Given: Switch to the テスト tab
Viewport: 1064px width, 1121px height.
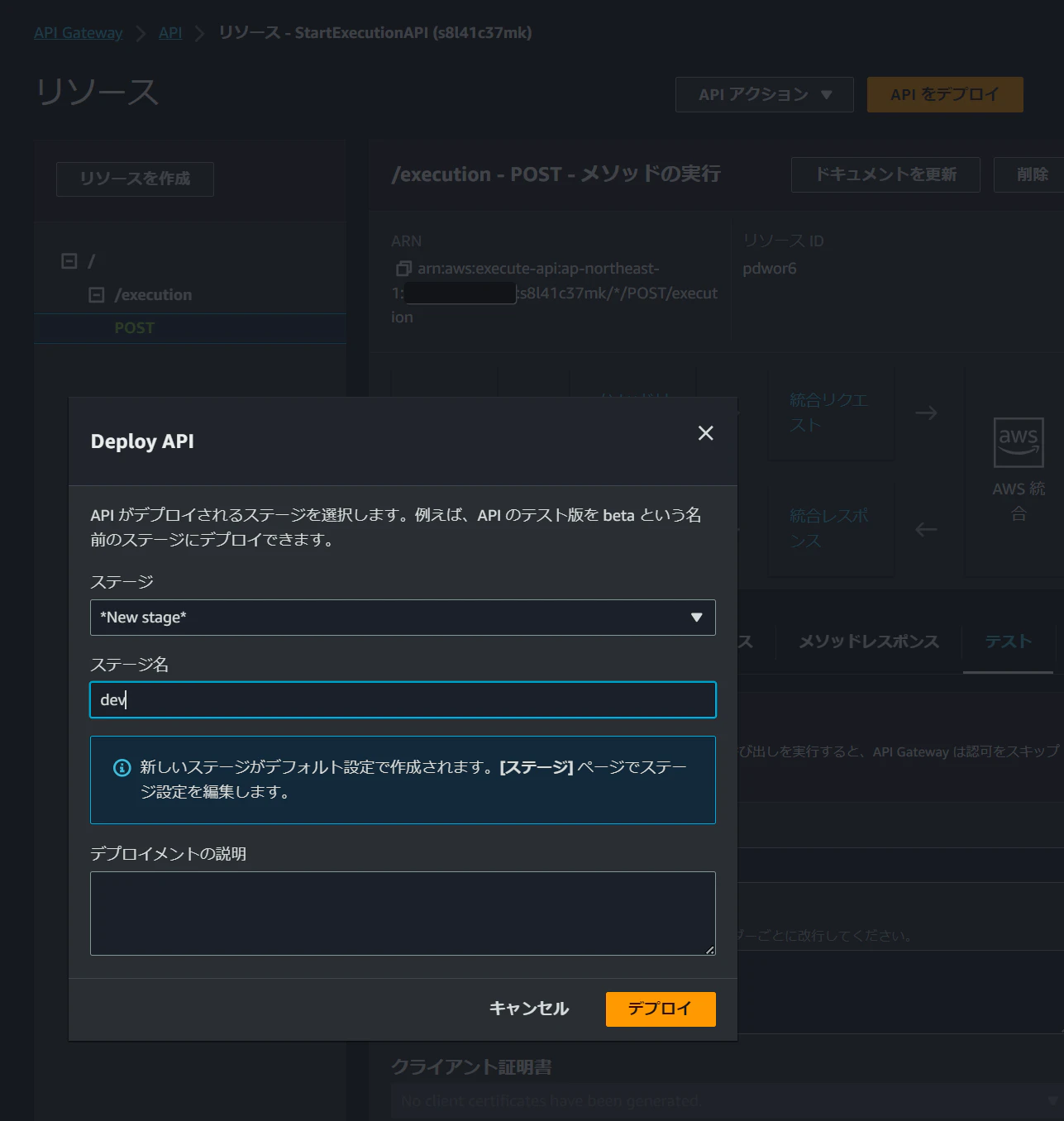Looking at the screenshot, I should 1009,642.
